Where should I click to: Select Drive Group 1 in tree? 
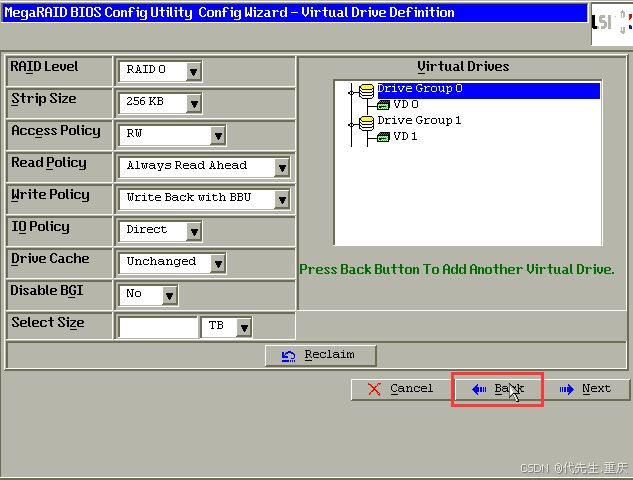419,121
